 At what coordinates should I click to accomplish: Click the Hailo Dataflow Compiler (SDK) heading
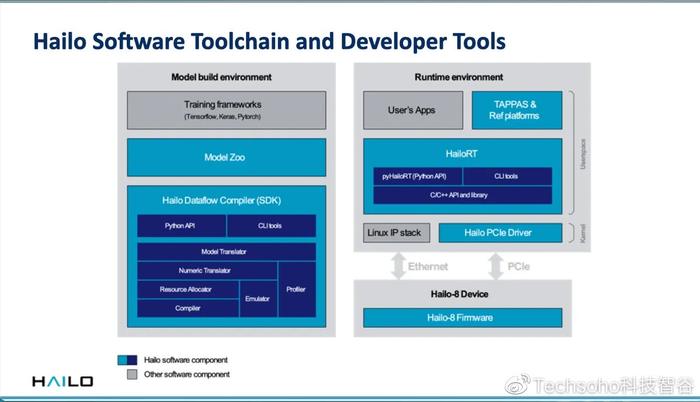[x=221, y=200]
